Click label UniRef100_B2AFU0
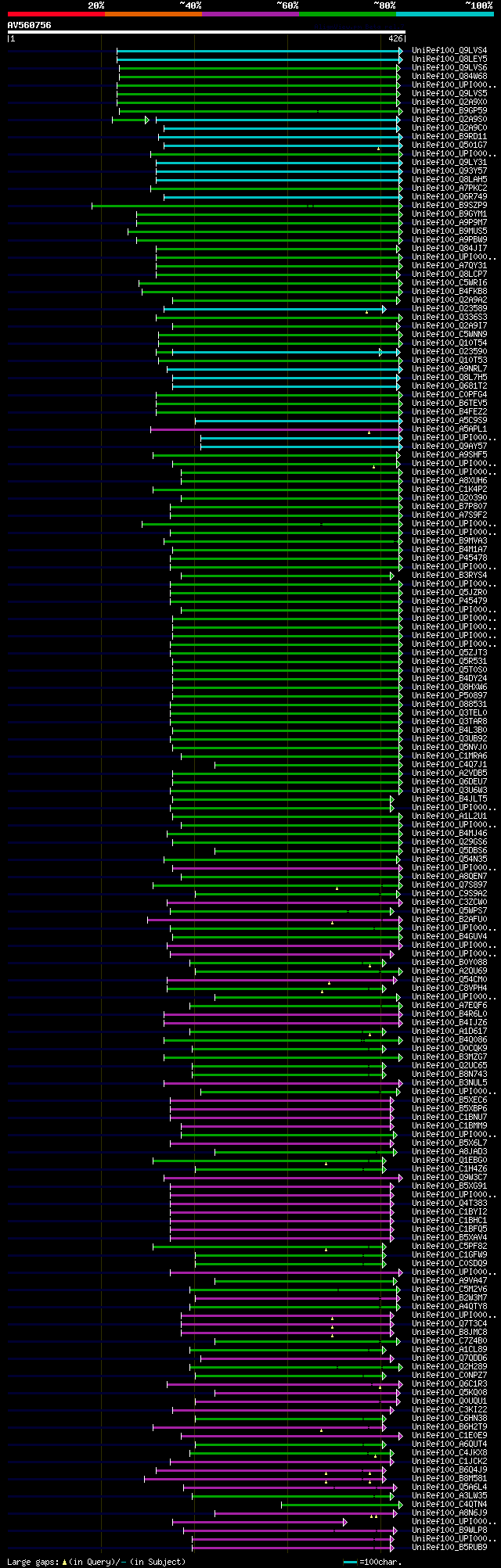Screen dimensions: 501x1568 tap(449, 920)
